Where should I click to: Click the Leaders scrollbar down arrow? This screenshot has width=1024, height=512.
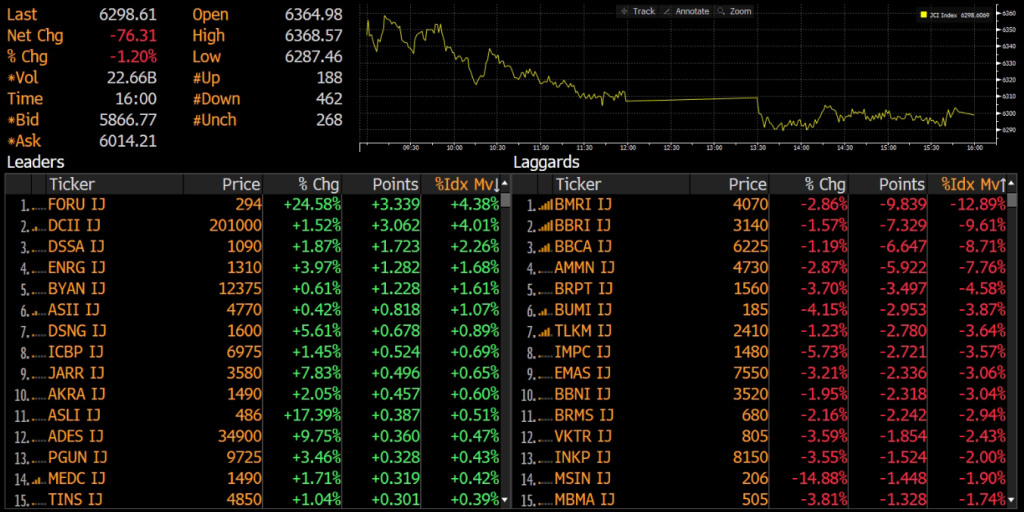click(x=505, y=501)
